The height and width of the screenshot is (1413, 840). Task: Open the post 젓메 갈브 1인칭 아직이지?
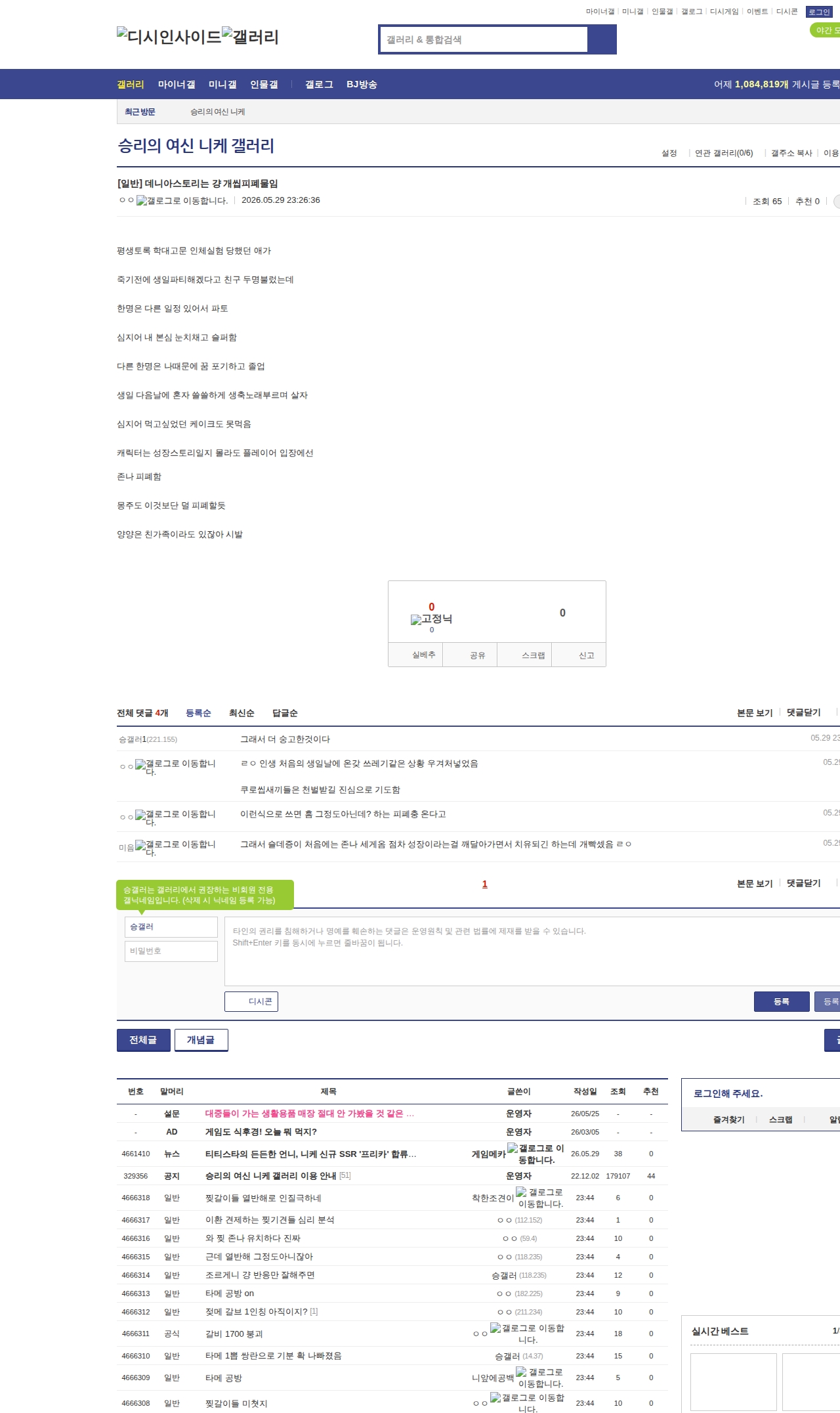256,1312
